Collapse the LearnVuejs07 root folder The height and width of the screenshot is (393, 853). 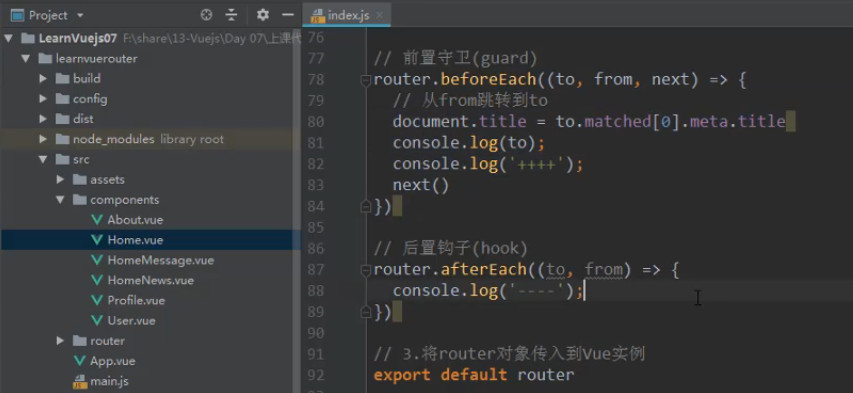tap(8, 38)
